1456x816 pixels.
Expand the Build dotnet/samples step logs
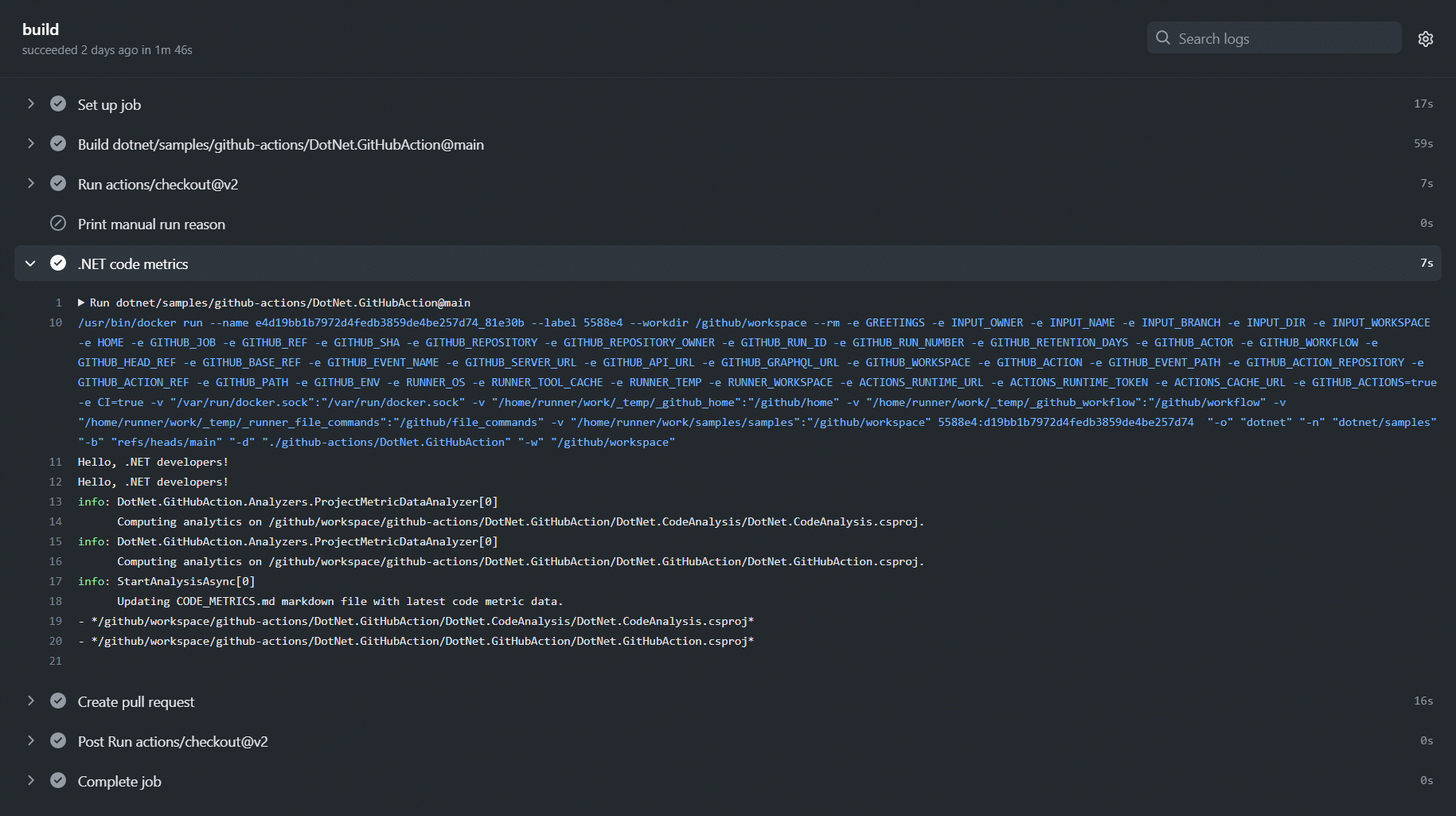click(30, 143)
